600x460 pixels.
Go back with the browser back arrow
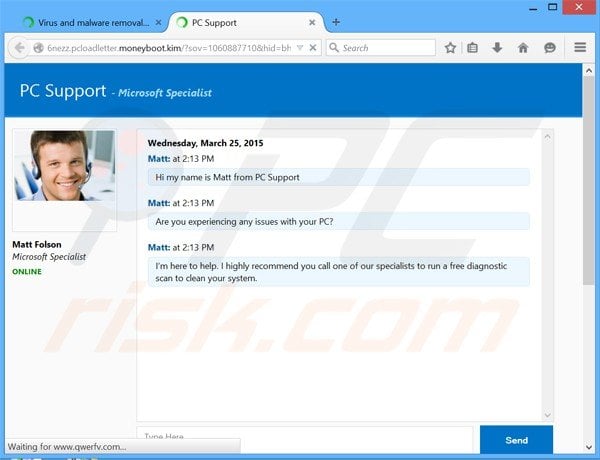point(19,48)
